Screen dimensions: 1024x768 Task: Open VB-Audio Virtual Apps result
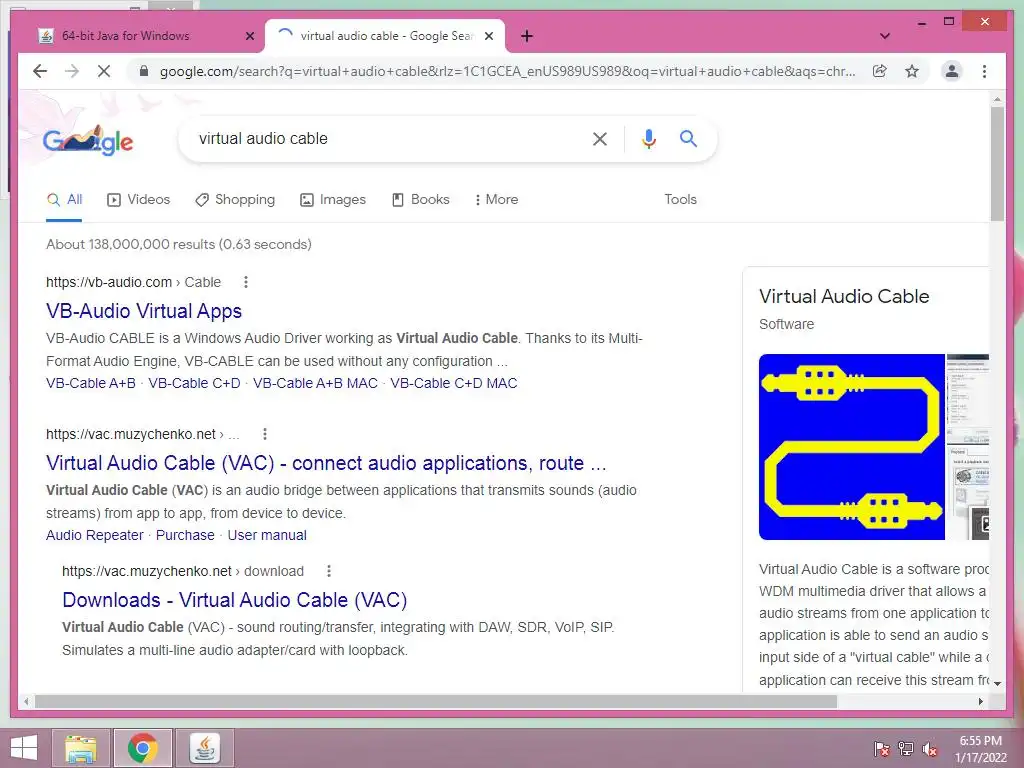click(144, 311)
